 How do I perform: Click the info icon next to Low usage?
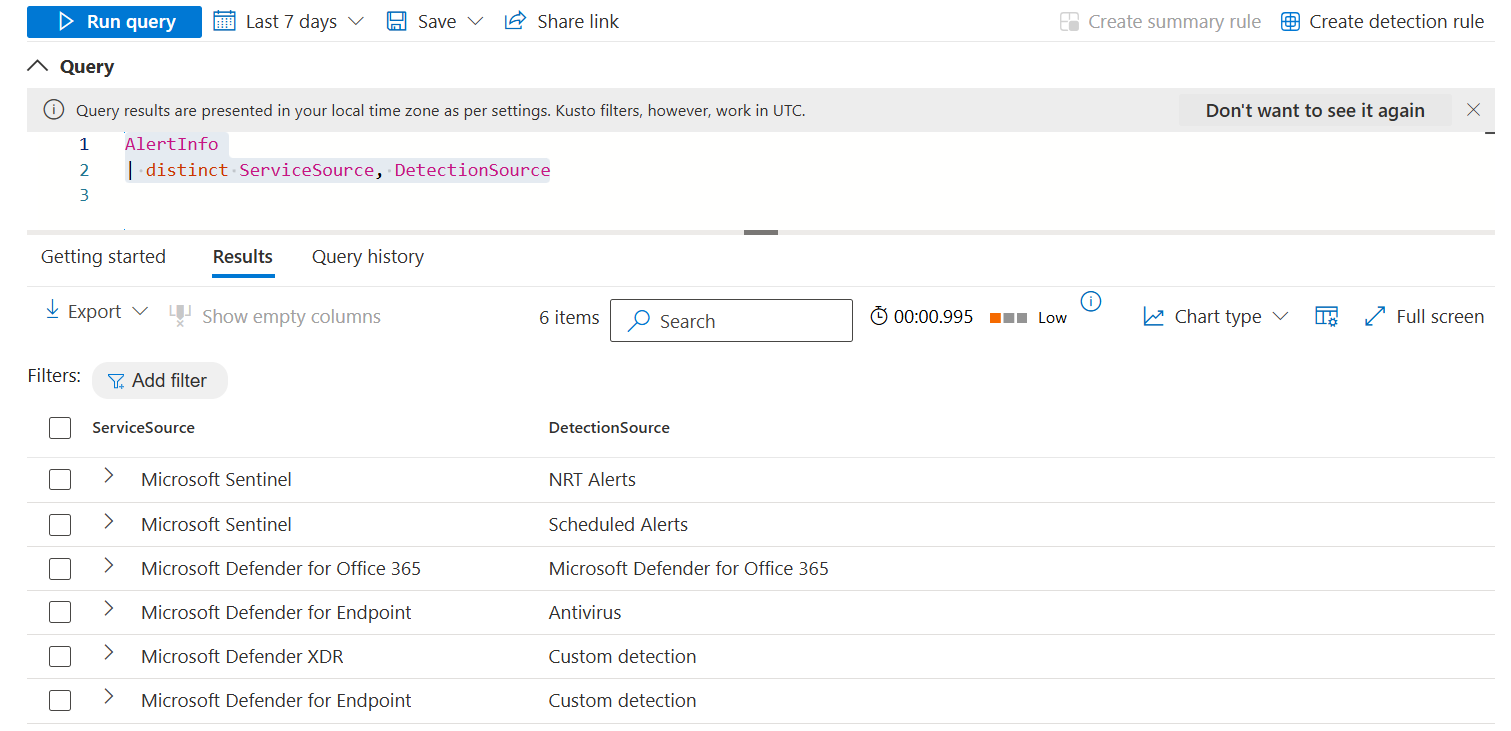(1091, 301)
